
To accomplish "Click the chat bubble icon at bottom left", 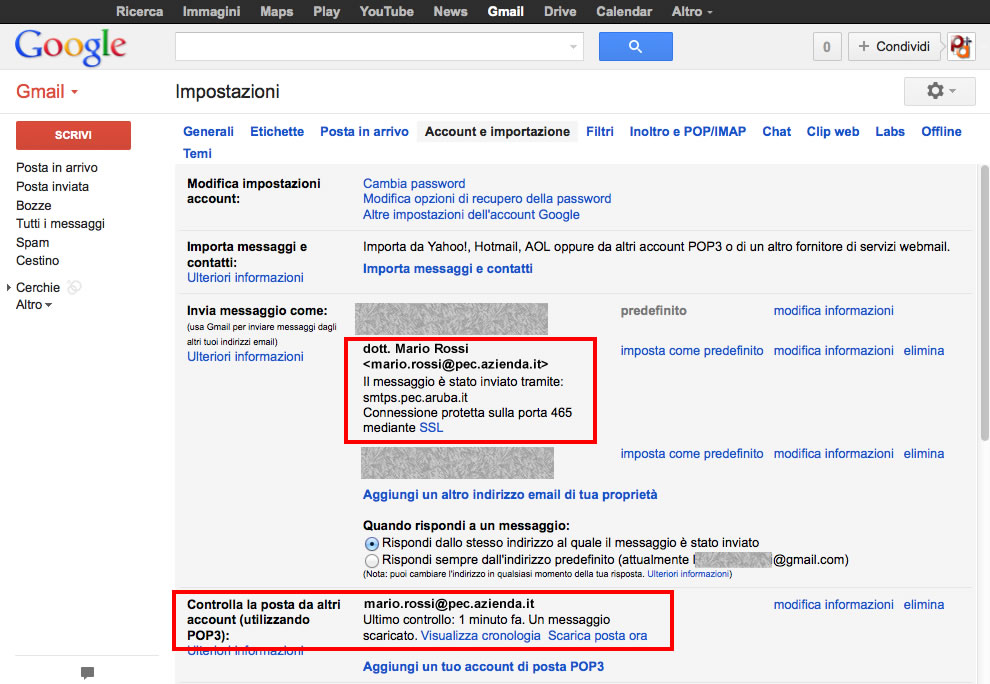I will click(87, 672).
